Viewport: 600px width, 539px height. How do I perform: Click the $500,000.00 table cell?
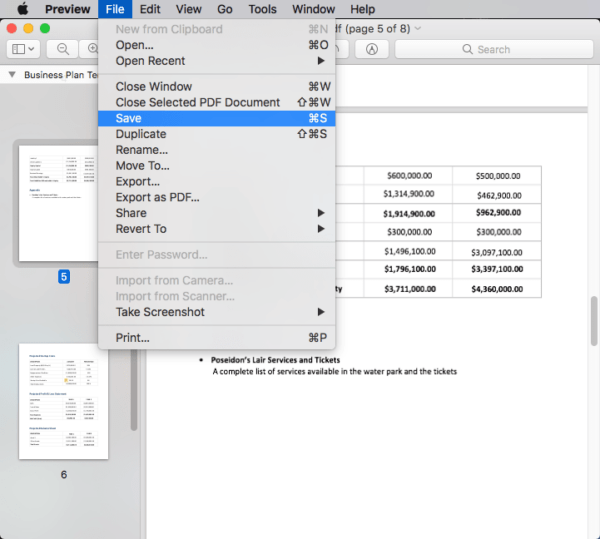[498, 176]
